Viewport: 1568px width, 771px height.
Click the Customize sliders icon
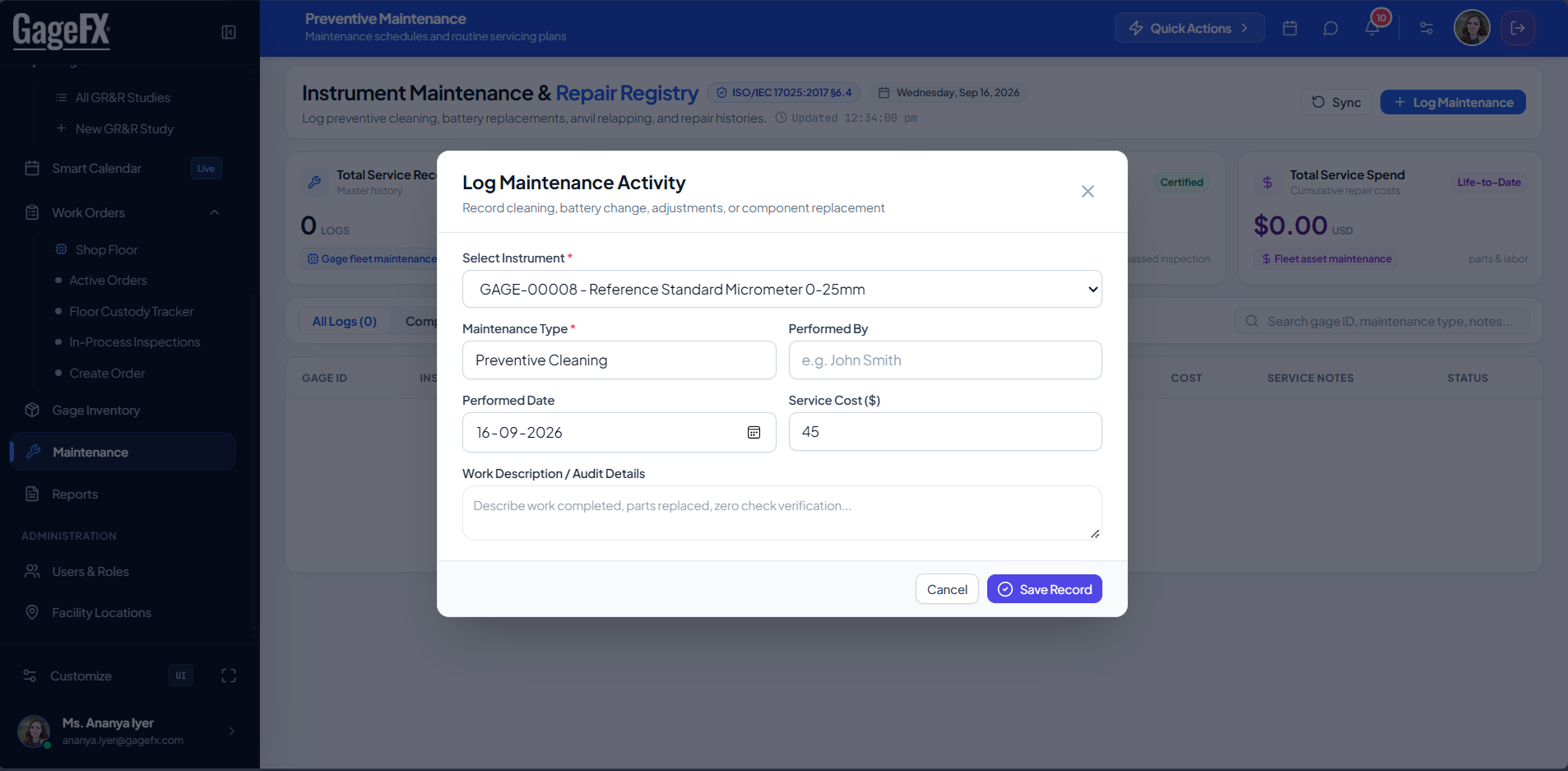point(30,676)
